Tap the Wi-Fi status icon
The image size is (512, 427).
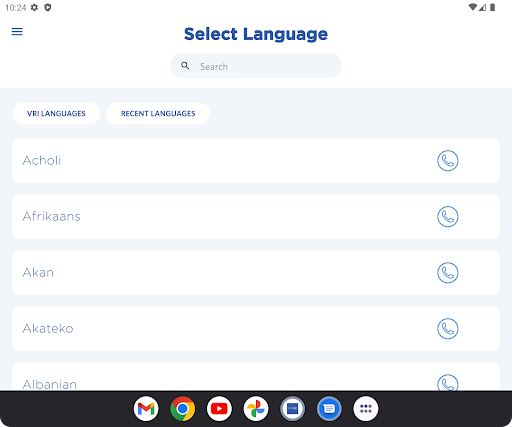pyautogui.click(x=473, y=7)
